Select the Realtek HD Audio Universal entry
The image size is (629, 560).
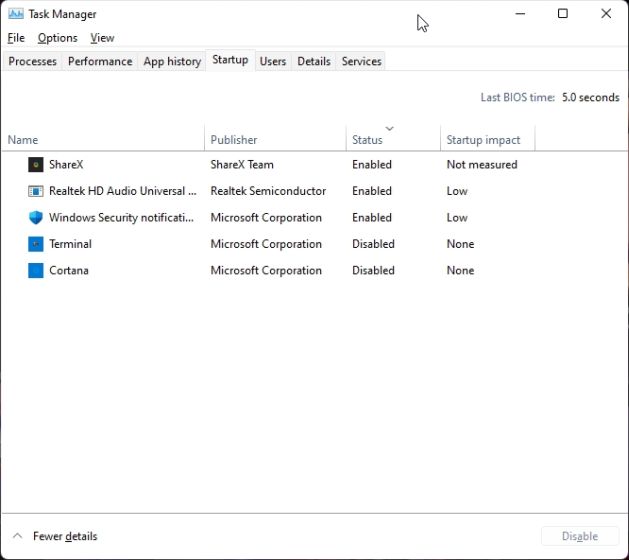(x=123, y=191)
